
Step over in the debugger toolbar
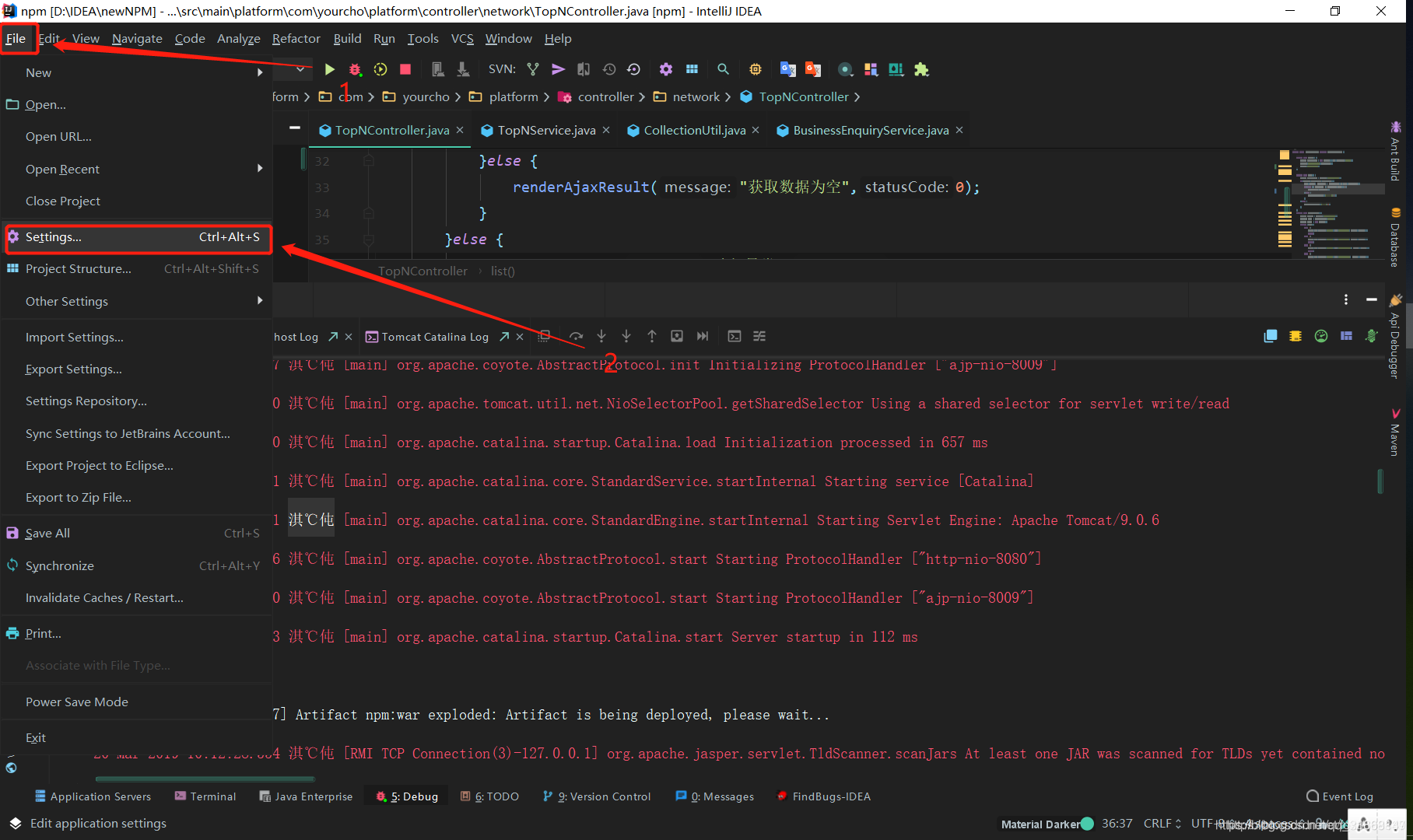[x=576, y=336]
